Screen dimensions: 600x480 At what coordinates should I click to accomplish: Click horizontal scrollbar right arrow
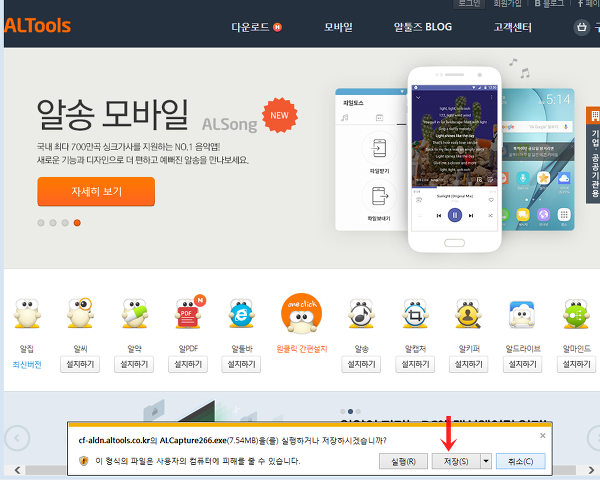(591, 470)
